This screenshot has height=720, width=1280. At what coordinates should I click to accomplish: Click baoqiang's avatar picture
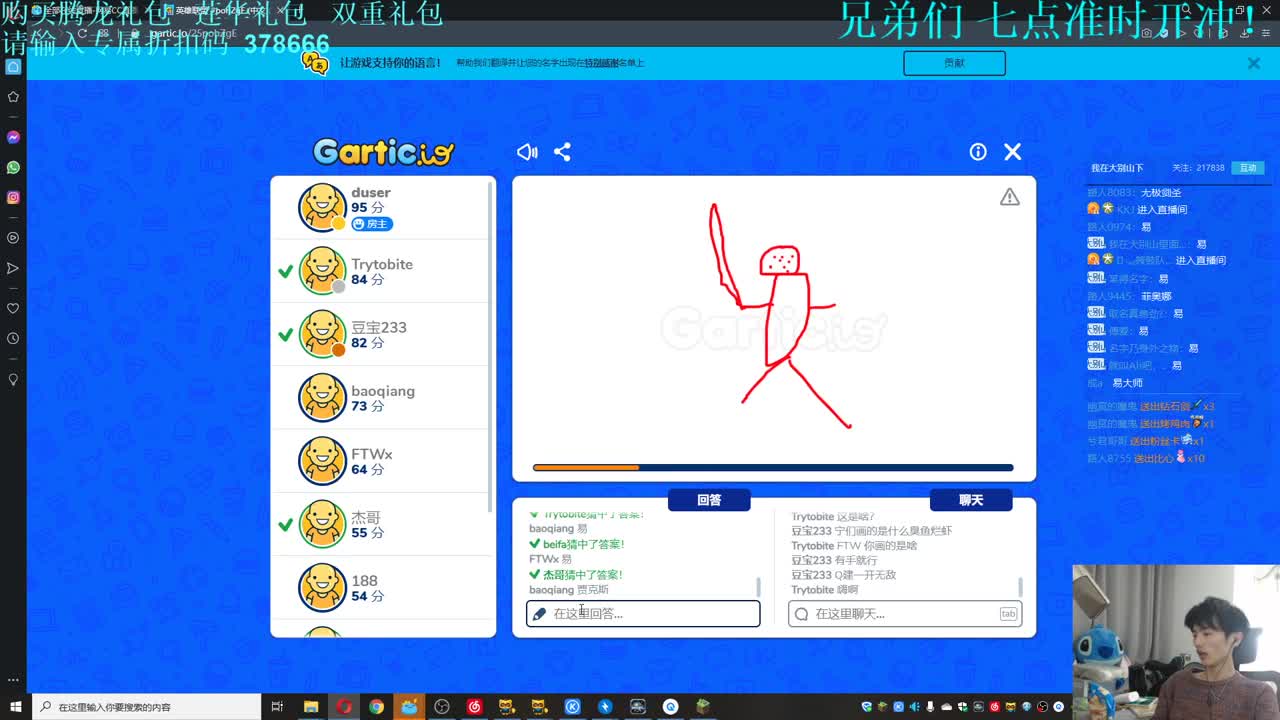322,397
